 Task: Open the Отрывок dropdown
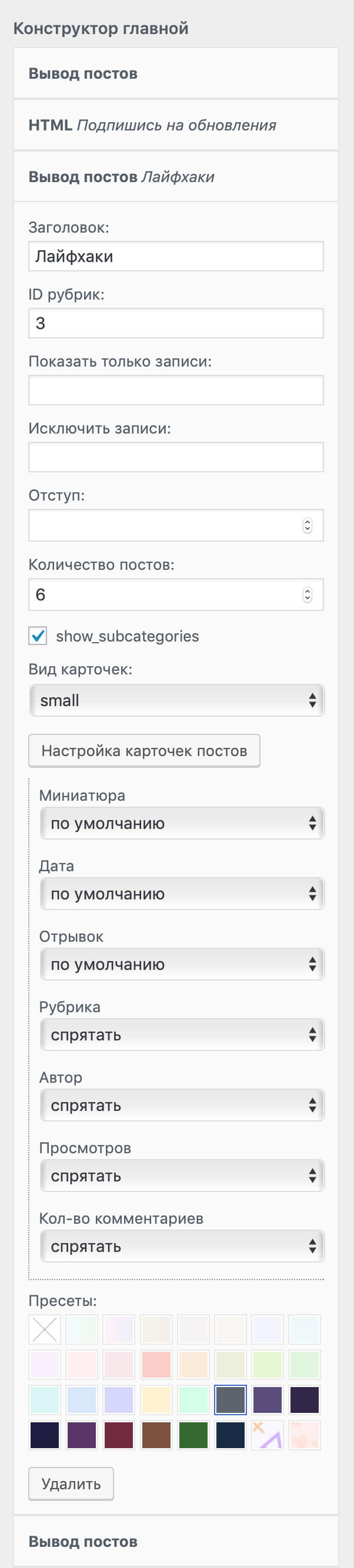181,964
